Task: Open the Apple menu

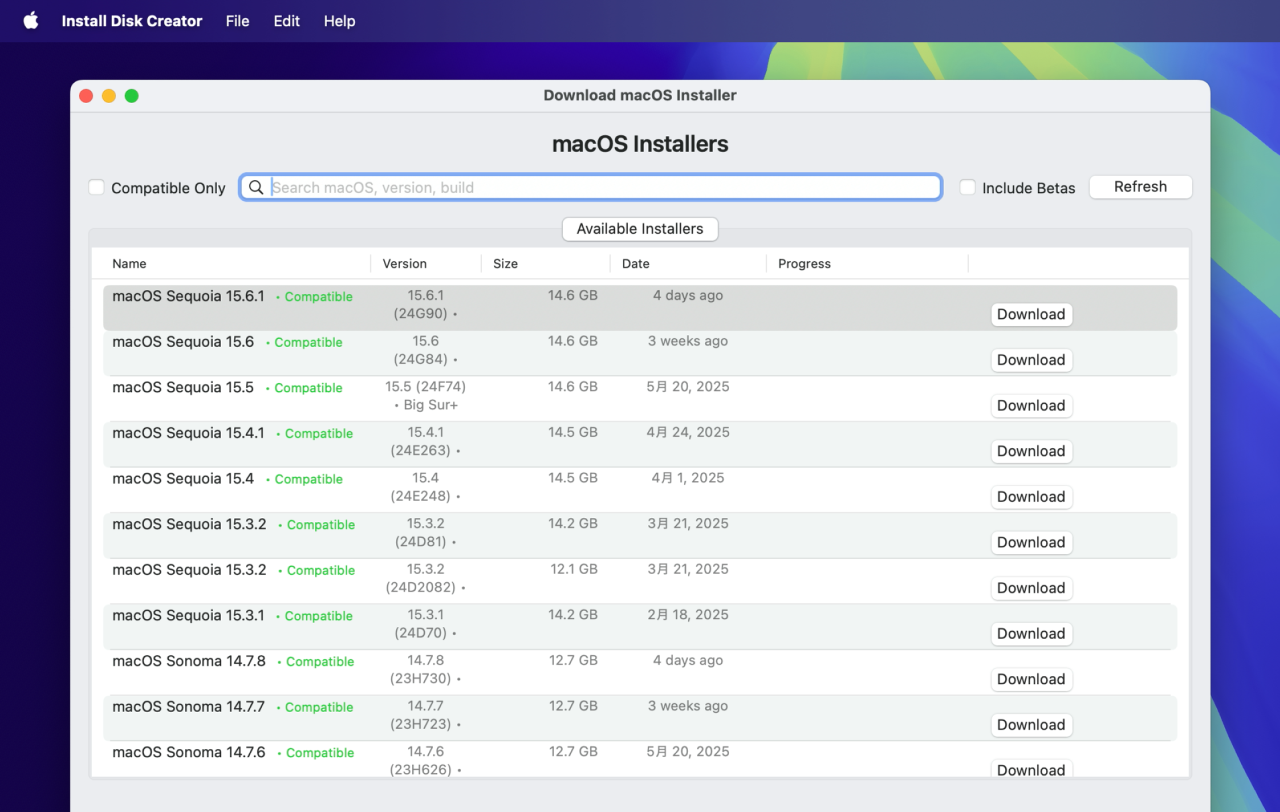Action: [x=29, y=20]
